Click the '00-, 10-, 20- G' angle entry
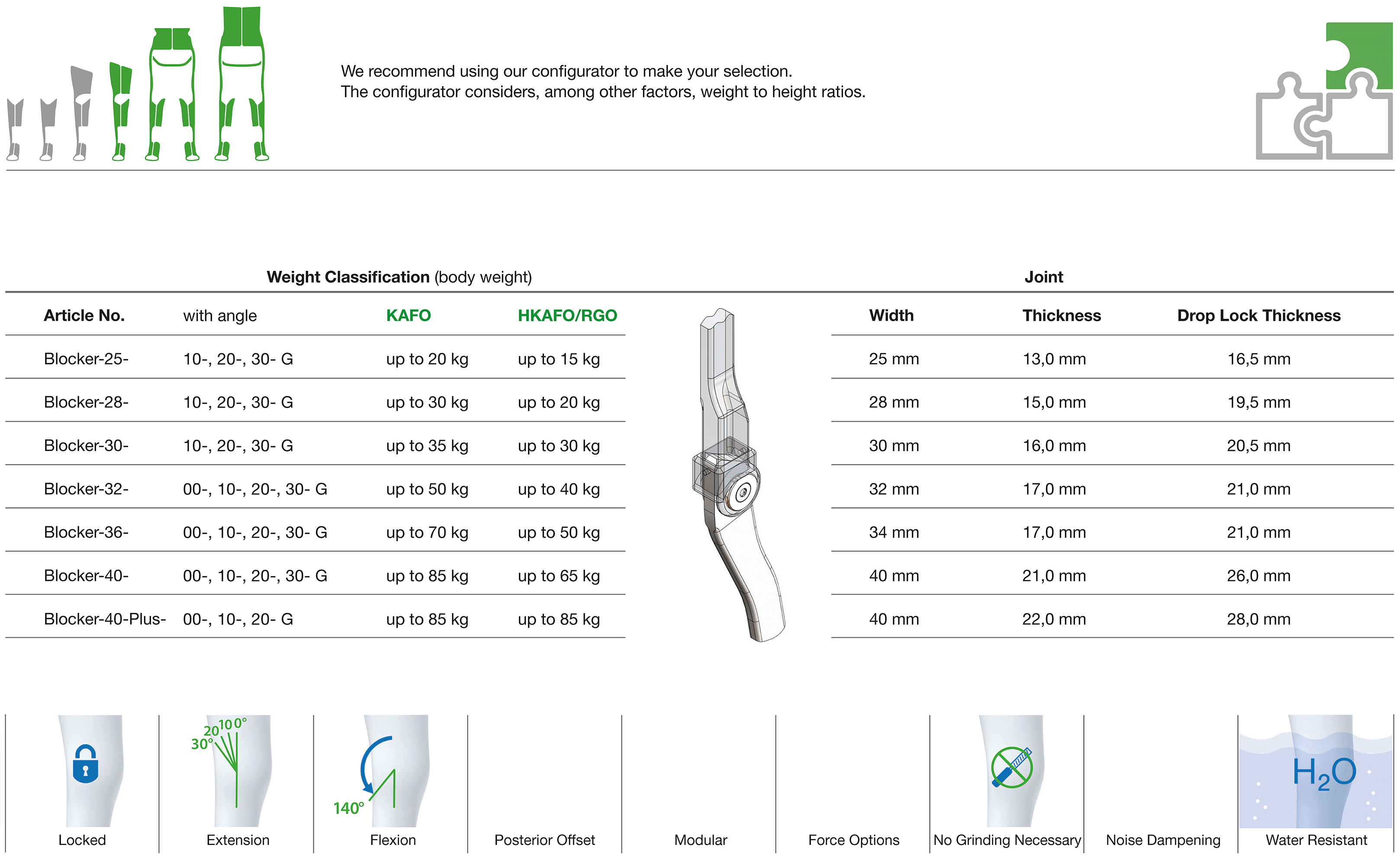Image resolution: width=1400 pixels, height=860 pixels. click(x=238, y=619)
